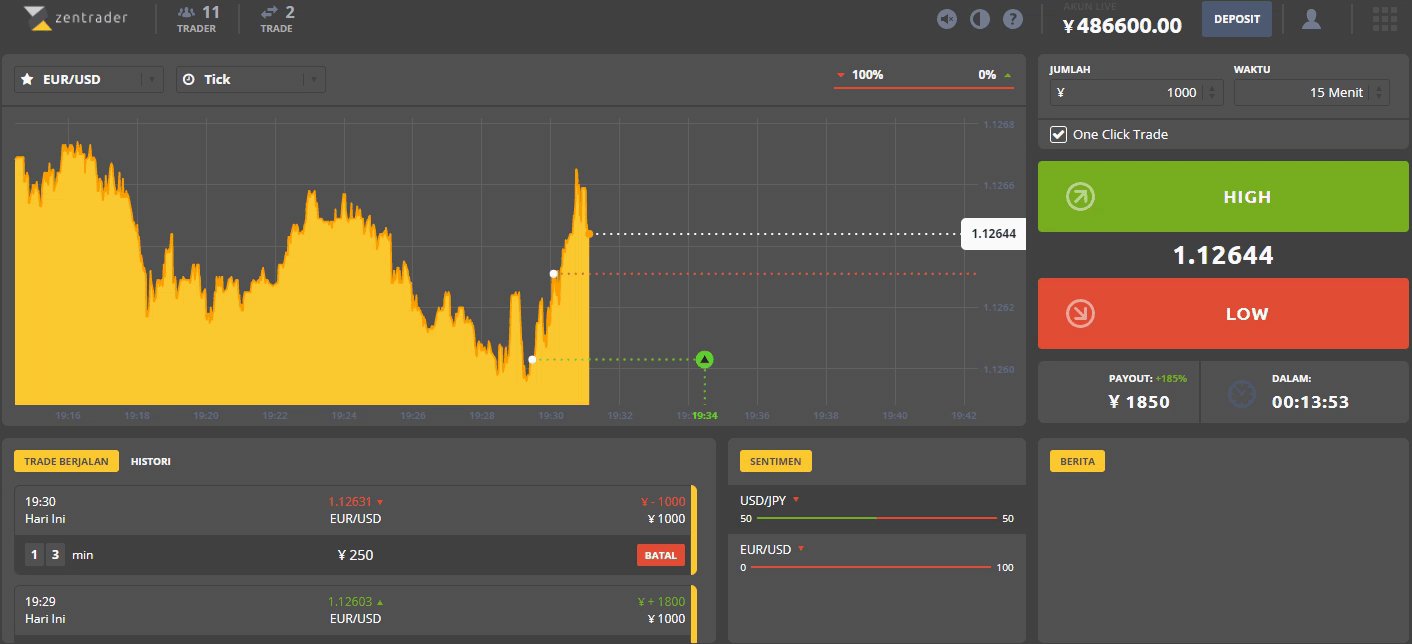Click the 19:34 expiry time label
Screen dimensions: 1412x644
(x=705, y=415)
